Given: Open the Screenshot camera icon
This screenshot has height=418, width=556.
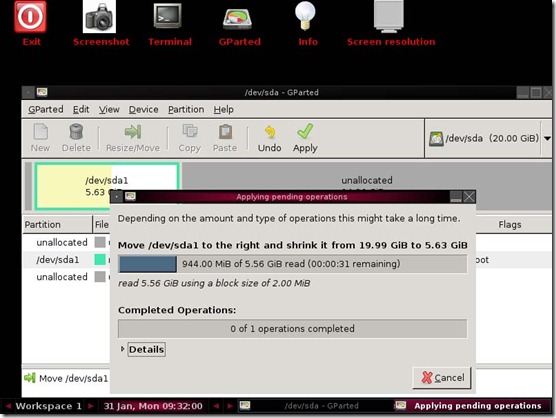Looking at the screenshot, I should [99, 17].
